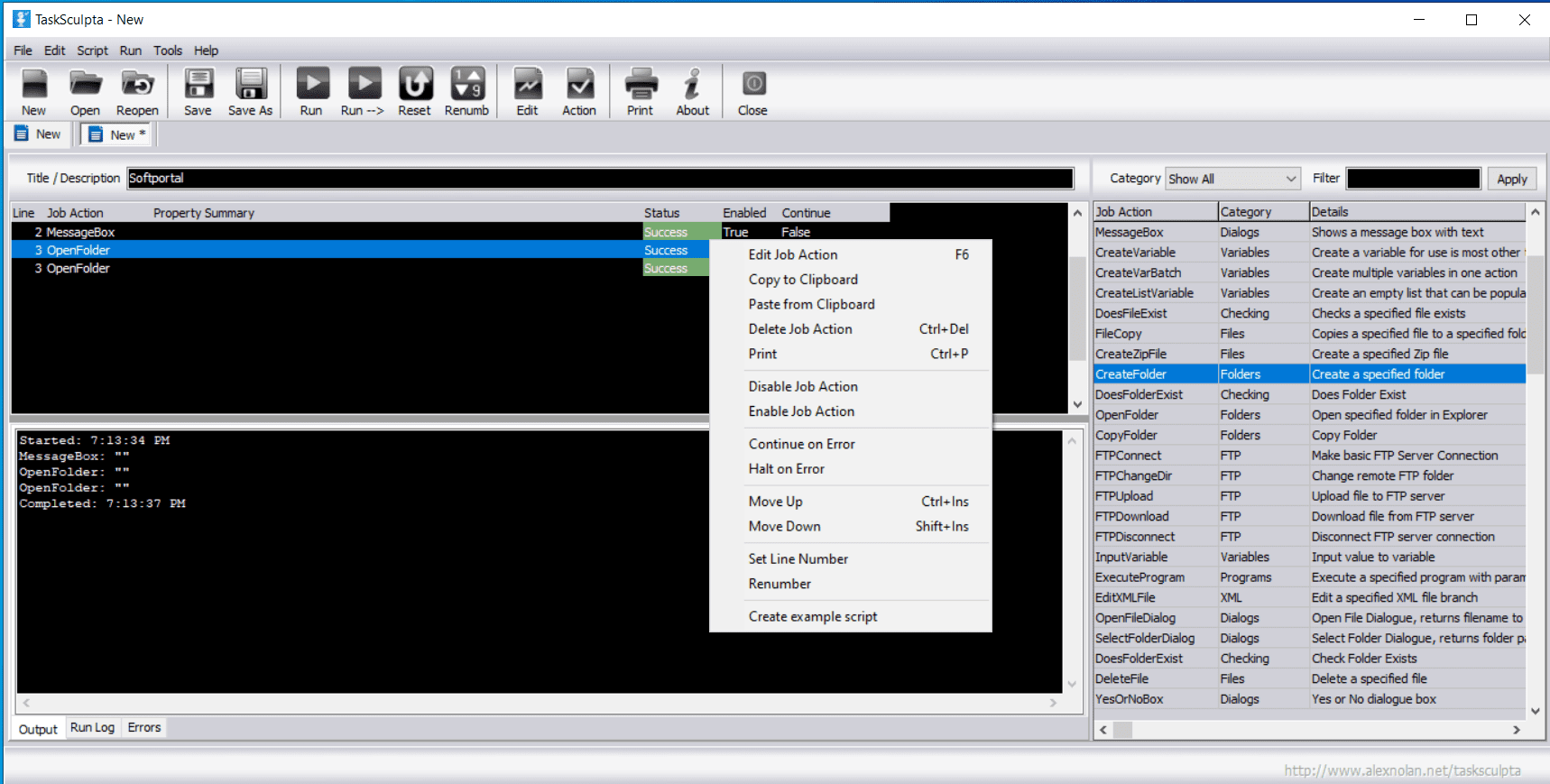
Task: Click the Renumb toolbar icon
Action: pos(467,92)
